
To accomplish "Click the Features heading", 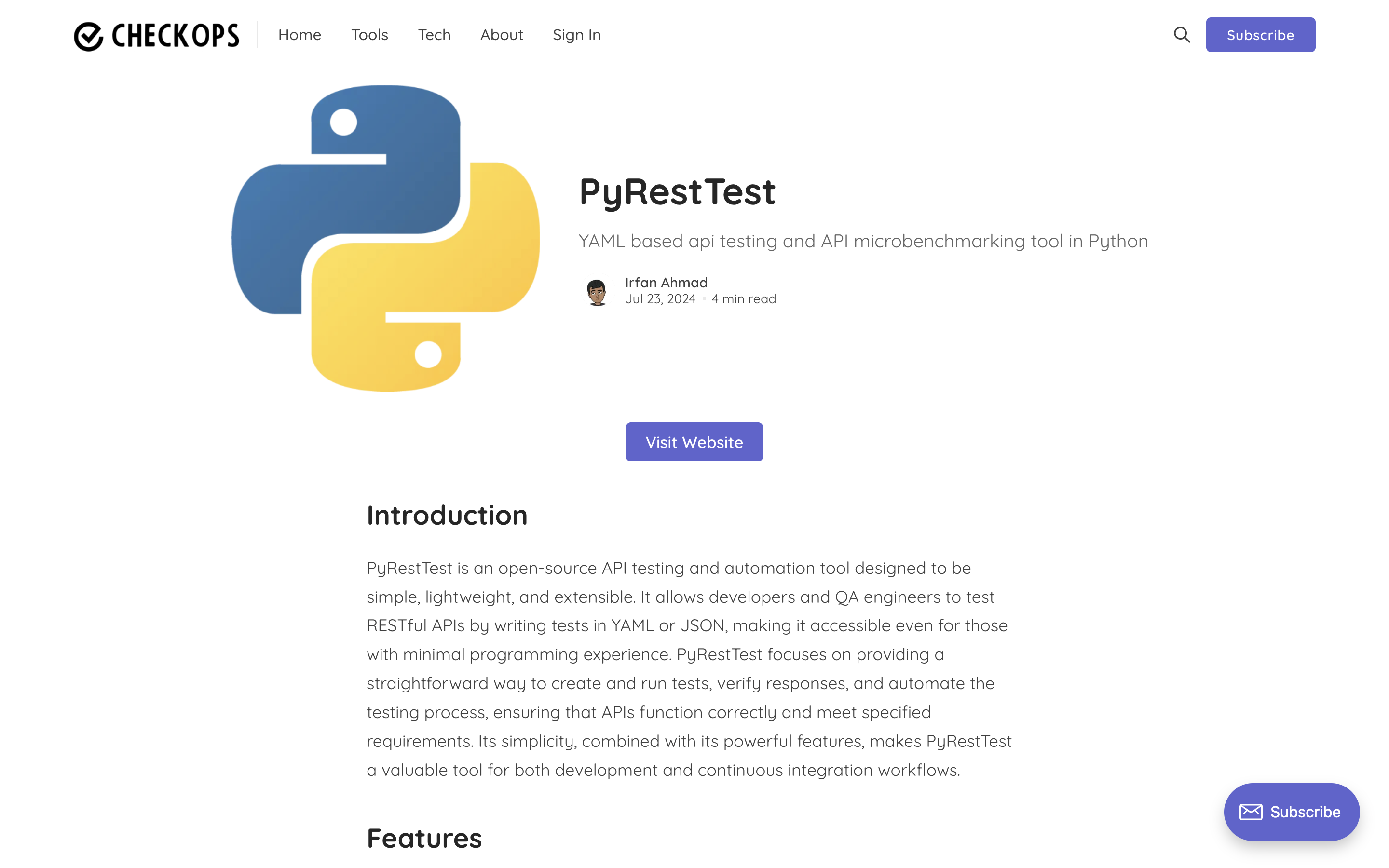I will pyautogui.click(x=423, y=838).
